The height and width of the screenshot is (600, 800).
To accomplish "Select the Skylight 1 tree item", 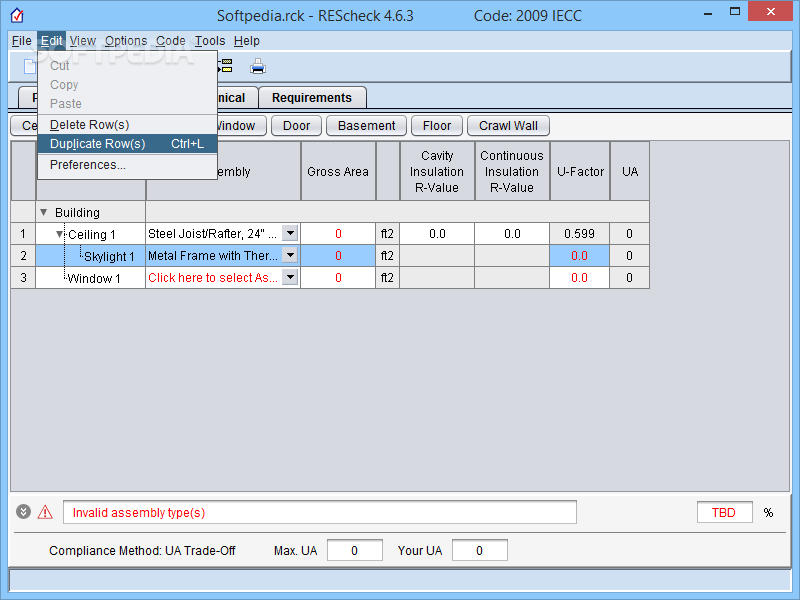I will 109,256.
